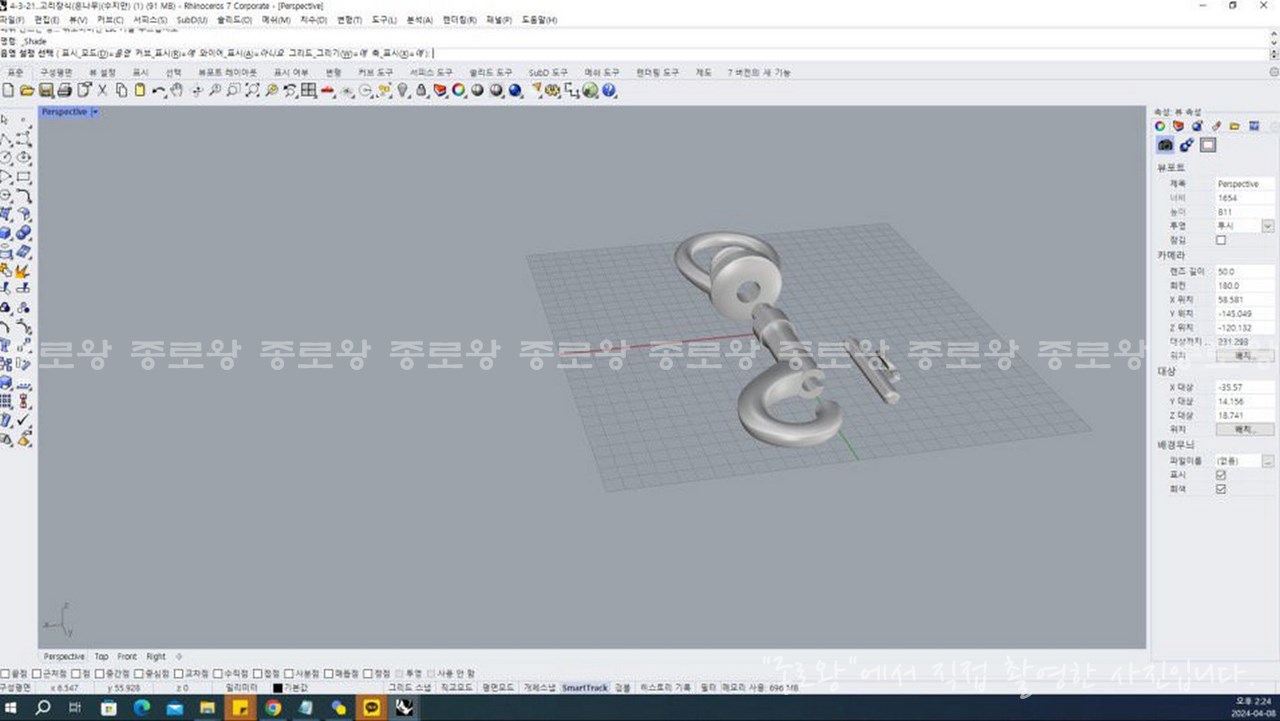Click the camera 위치 배치 button

(1244, 355)
